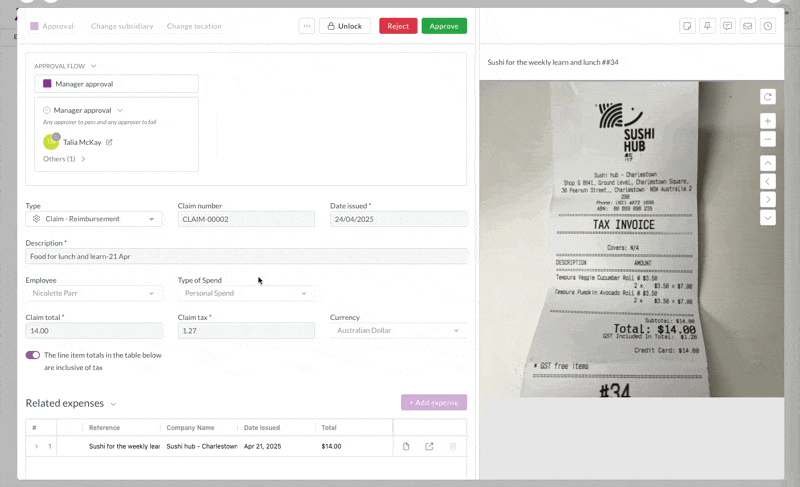Click the Reference column header
Screen dimensions: 800x487
pos(104,428)
